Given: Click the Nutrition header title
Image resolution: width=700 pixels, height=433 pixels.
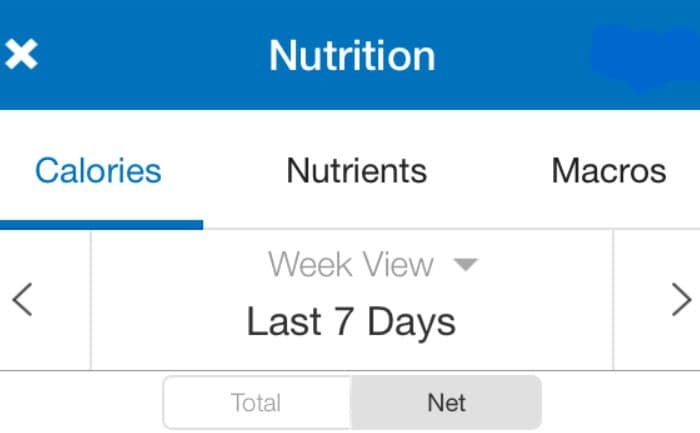Looking at the screenshot, I should pos(352,55).
